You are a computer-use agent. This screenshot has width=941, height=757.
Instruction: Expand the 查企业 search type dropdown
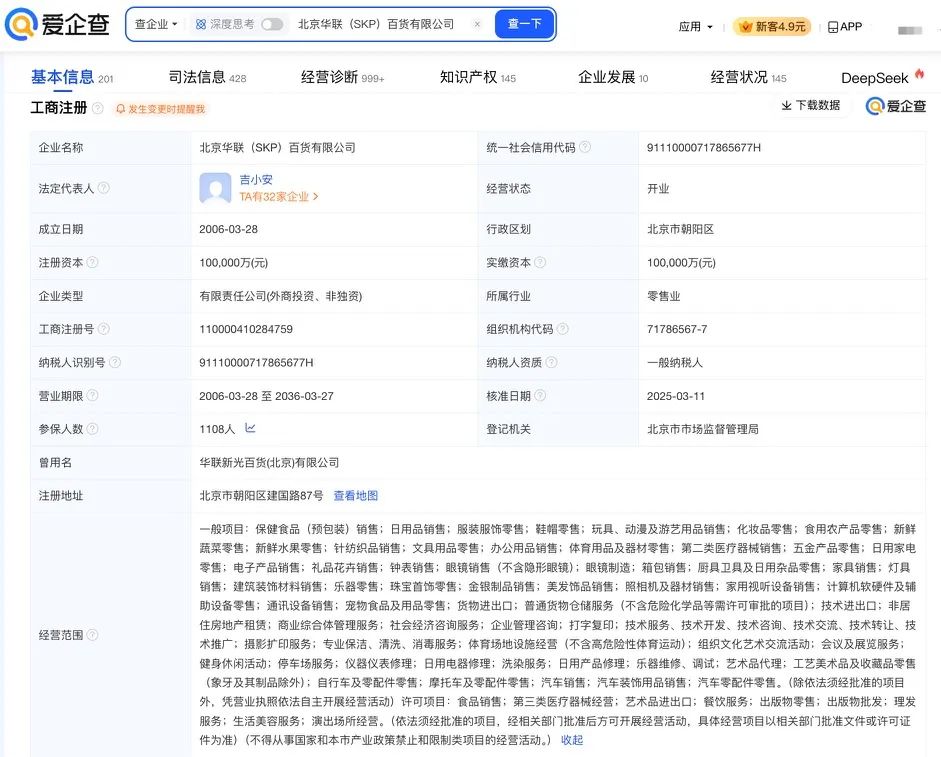pyautogui.click(x=156, y=24)
